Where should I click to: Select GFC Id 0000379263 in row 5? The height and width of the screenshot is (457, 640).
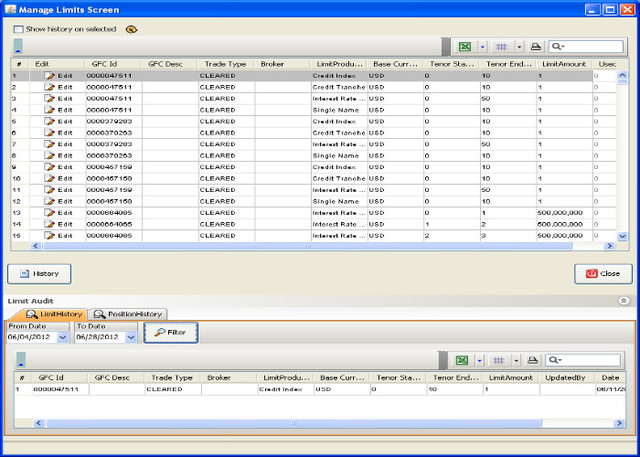(113, 121)
